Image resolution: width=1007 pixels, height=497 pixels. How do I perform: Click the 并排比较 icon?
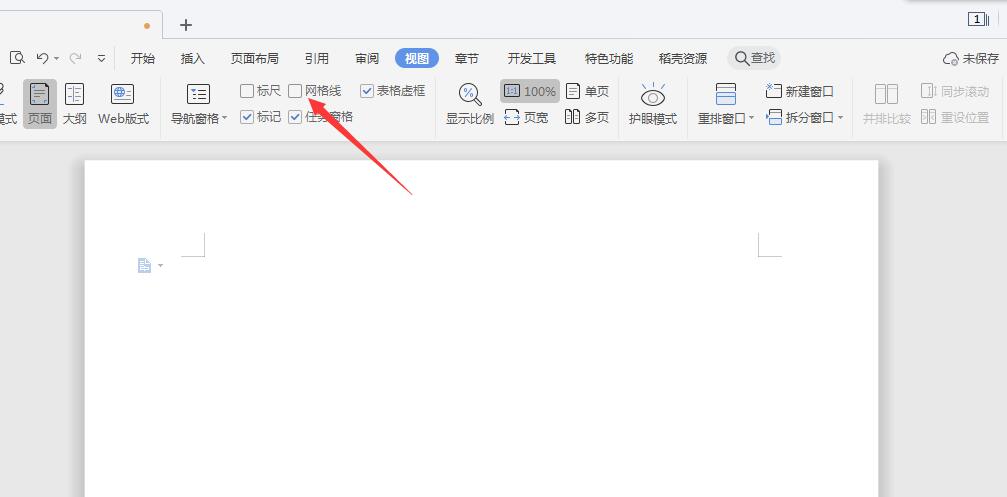click(x=886, y=94)
